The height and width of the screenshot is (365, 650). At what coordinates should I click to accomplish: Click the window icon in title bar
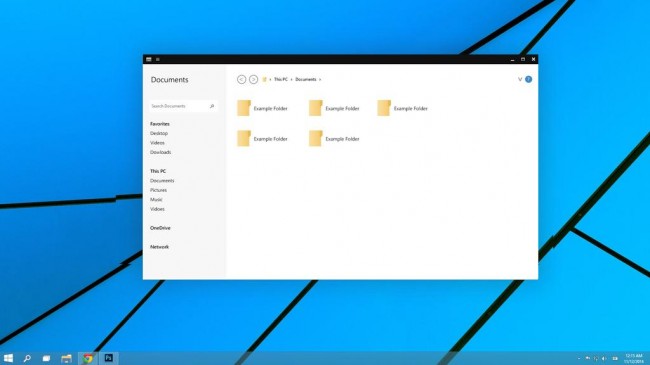[149, 59]
